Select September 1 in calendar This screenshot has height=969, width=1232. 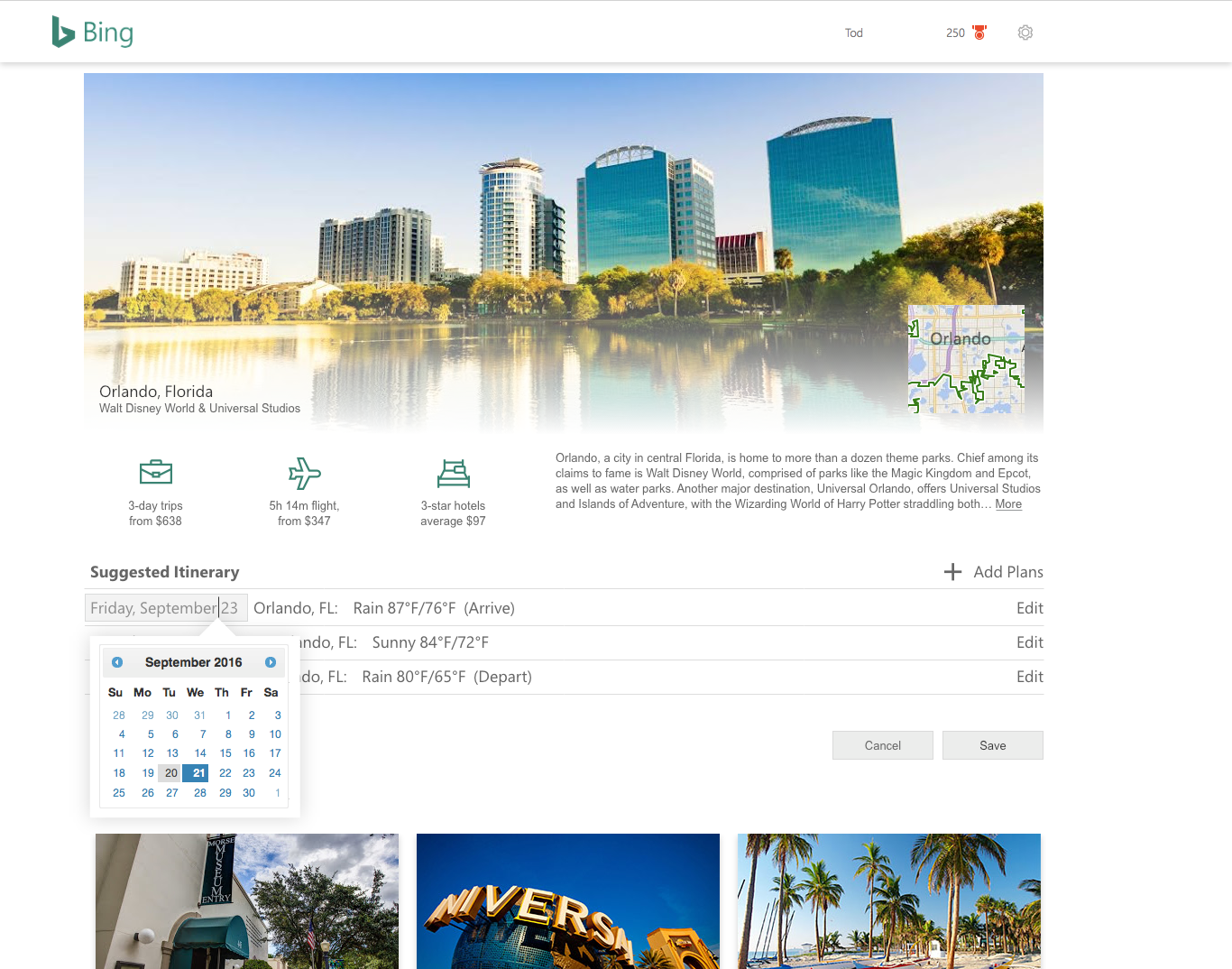click(x=228, y=715)
